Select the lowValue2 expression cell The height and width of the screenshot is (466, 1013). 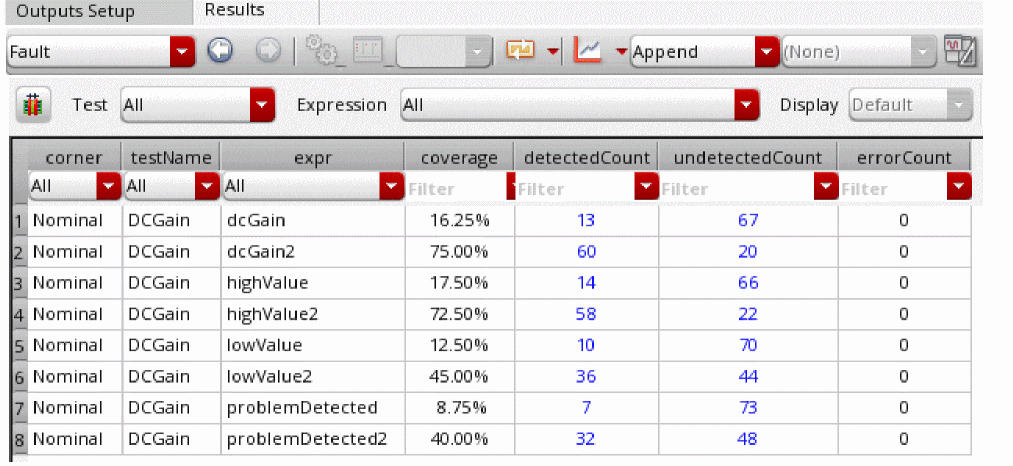tap(313, 376)
